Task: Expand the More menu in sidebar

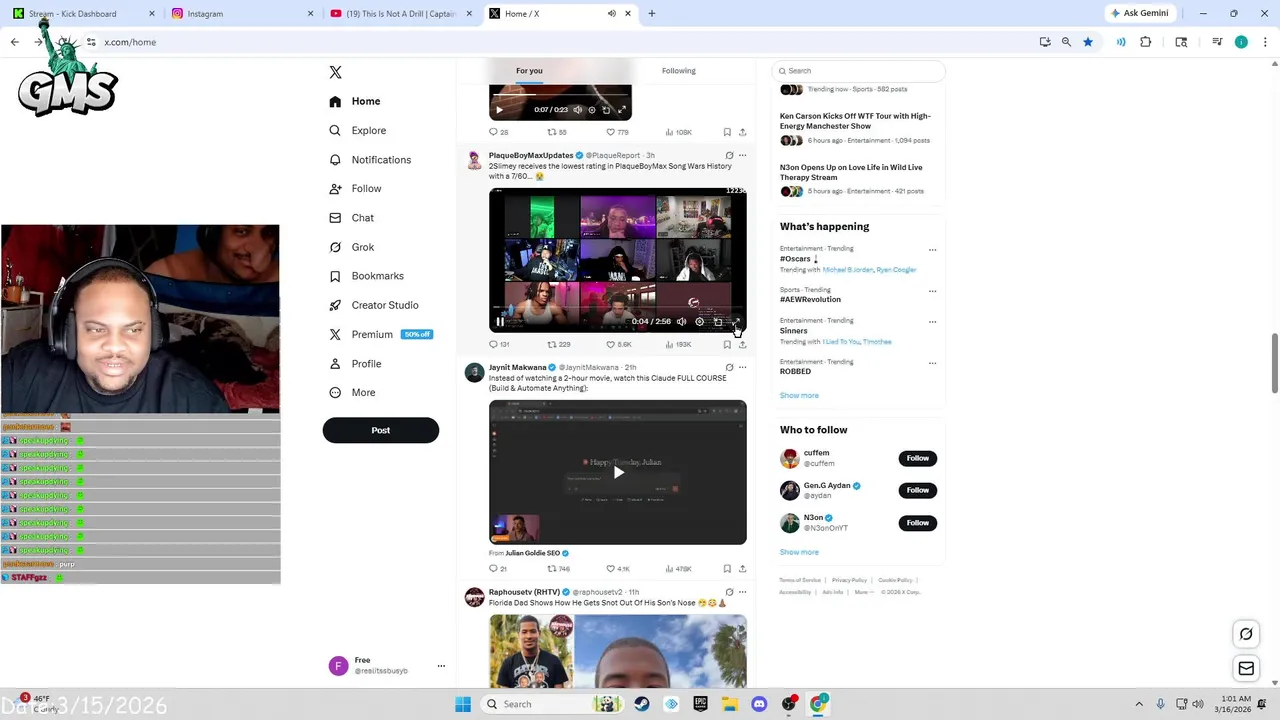Action: pyautogui.click(x=353, y=393)
